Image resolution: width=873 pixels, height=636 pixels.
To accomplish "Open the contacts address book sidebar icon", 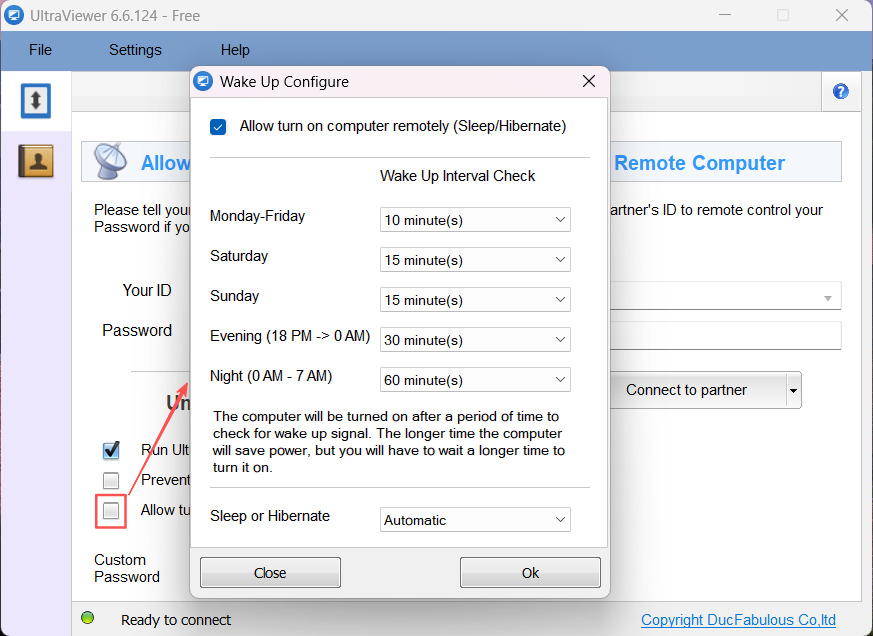I will (36, 161).
